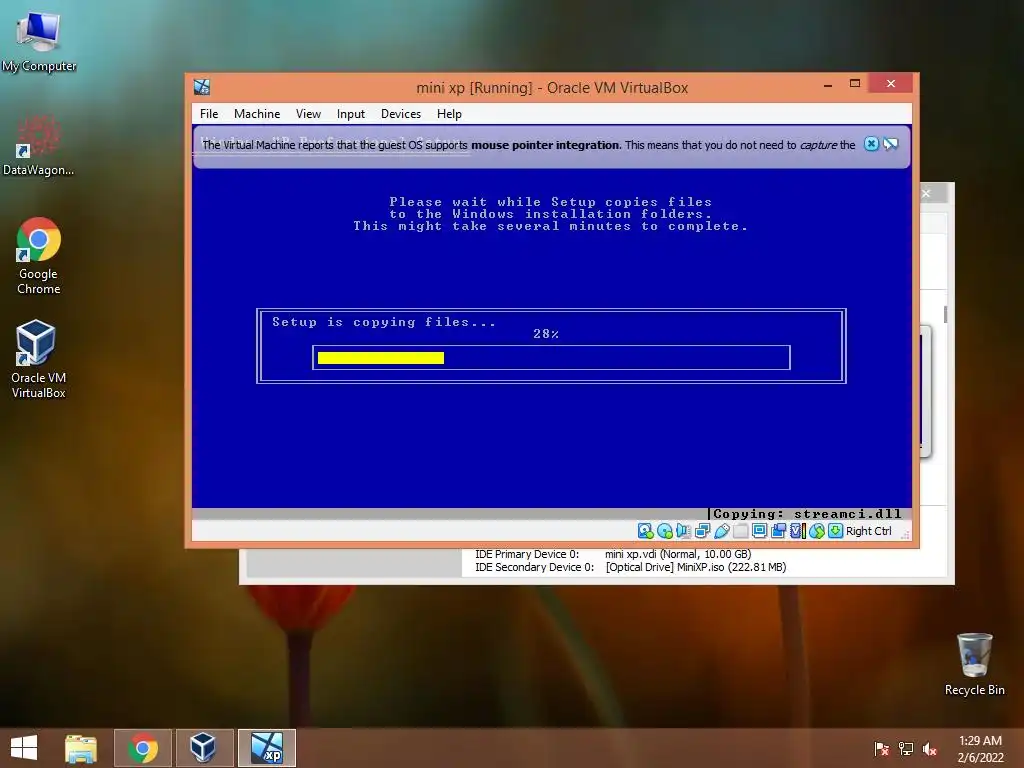Click 'Setup is copying files...' text
The image size is (1024, 768).
click(x=384, y=322)
